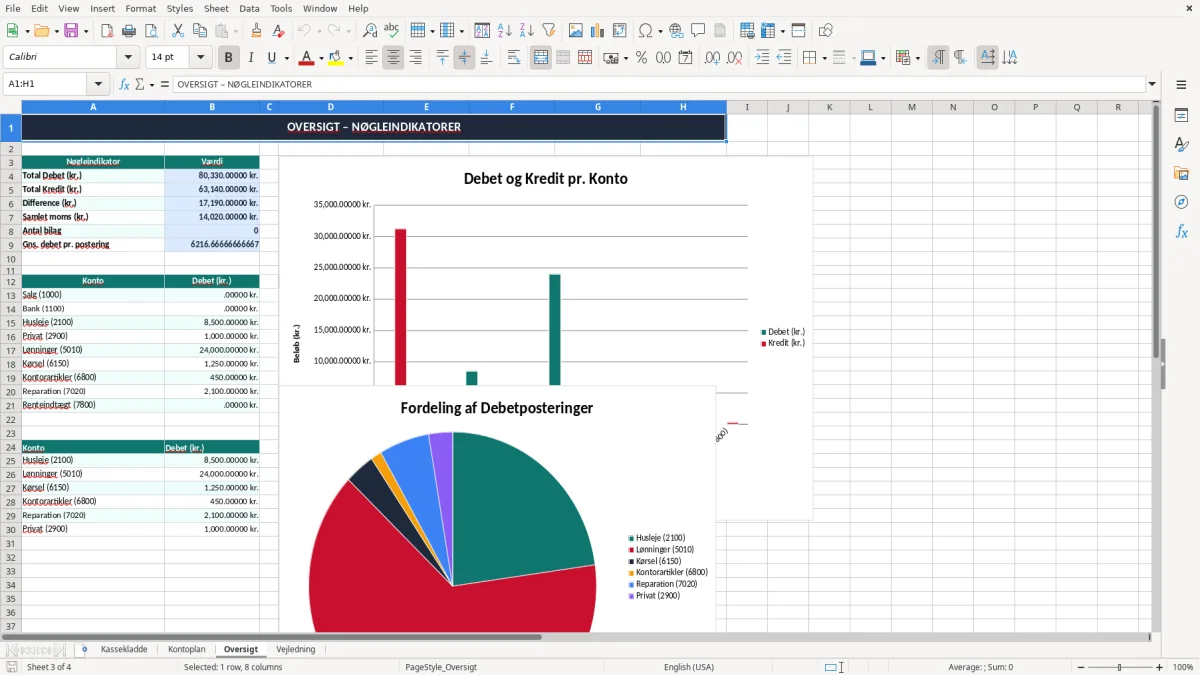This screenshot has height=675, width=1200.
Task: Click the Increase Indent icon
Action: (x=762, y=58)
